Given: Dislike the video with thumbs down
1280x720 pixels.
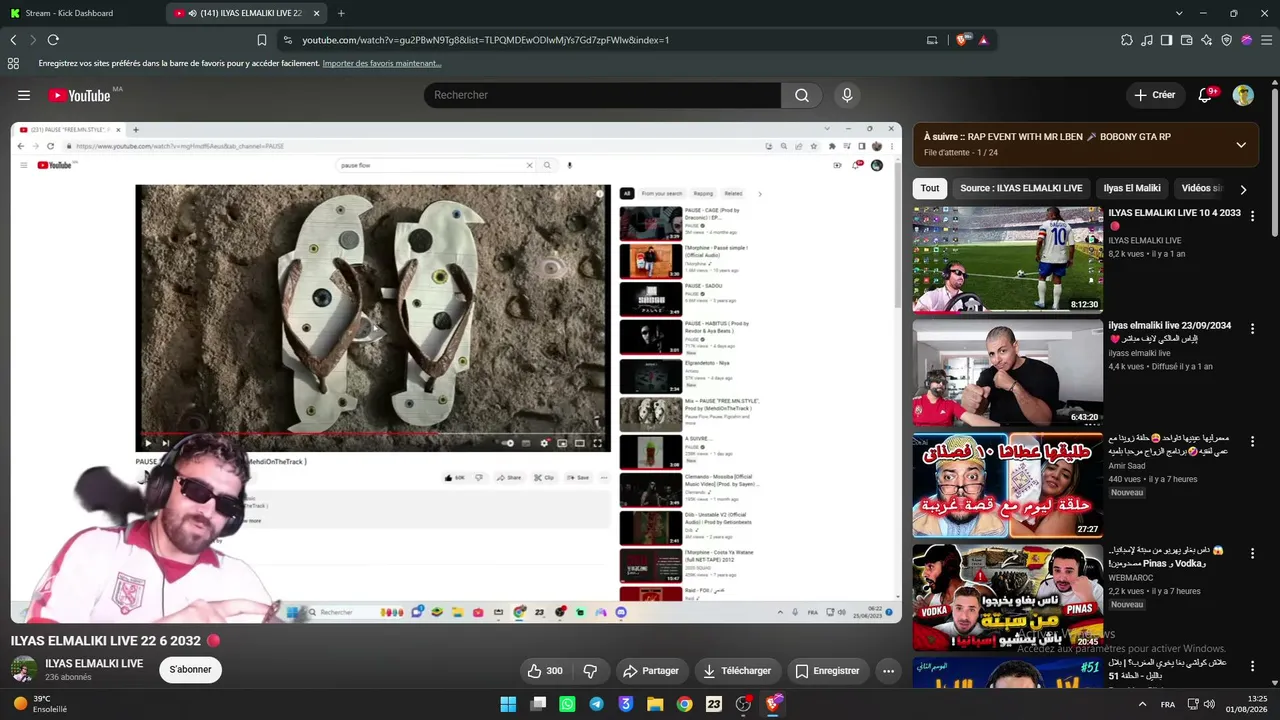Looking at the screenshot, I should click(590, 671).
